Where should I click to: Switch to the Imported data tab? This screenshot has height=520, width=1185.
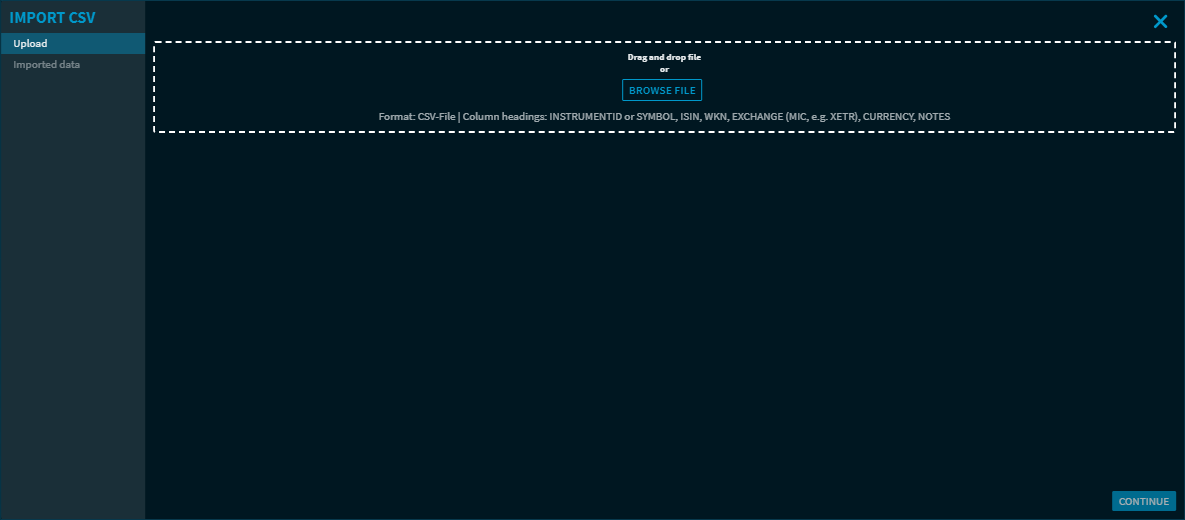click(47, 65)
